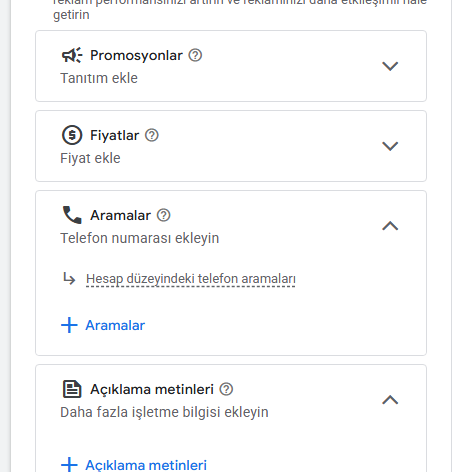Screen dimensions: 454x472
Task: Click the Promosyonlar megaphone icon
Action: pos(72,55)
